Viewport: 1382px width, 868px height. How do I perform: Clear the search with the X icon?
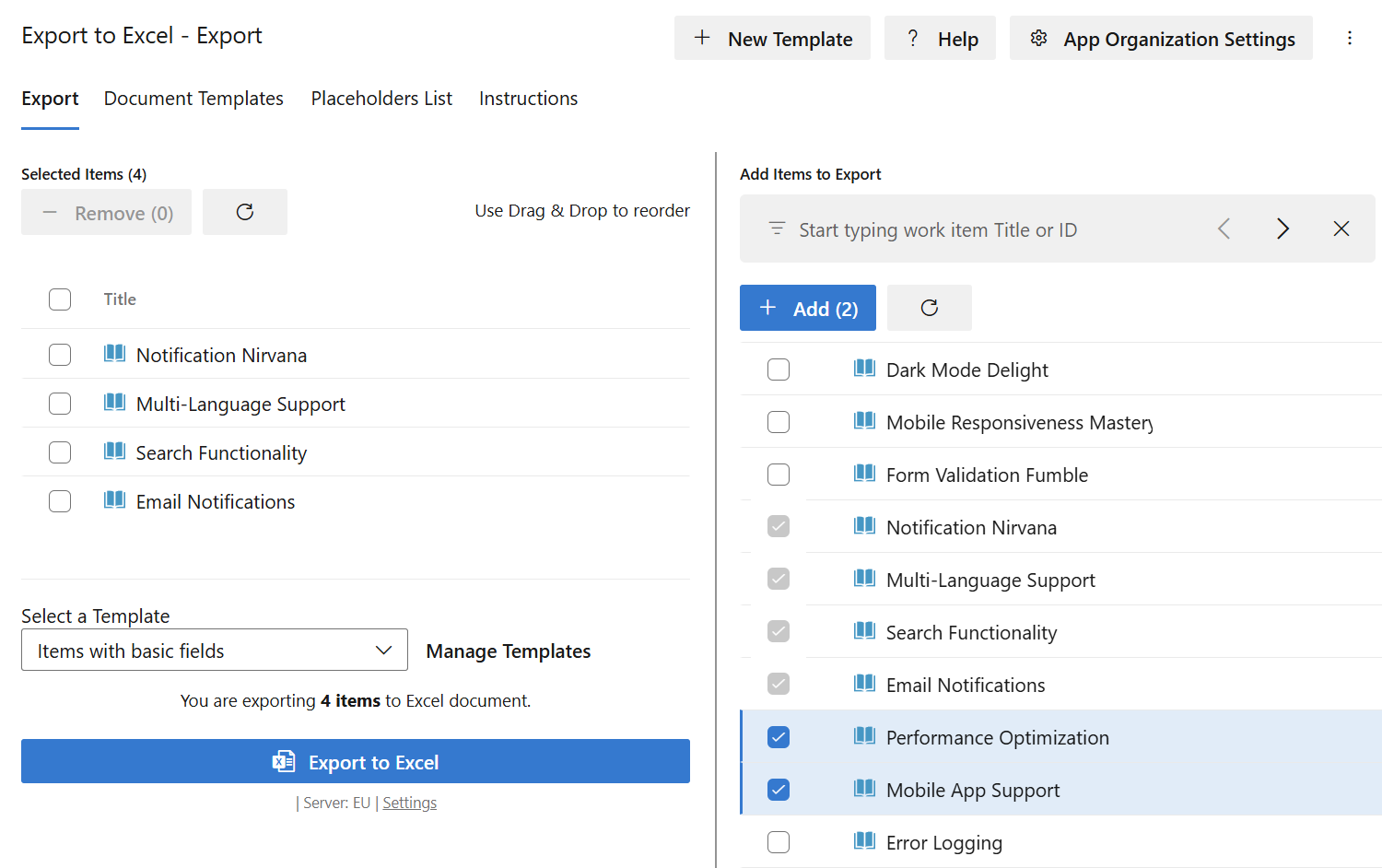(x=1341, y=229)
